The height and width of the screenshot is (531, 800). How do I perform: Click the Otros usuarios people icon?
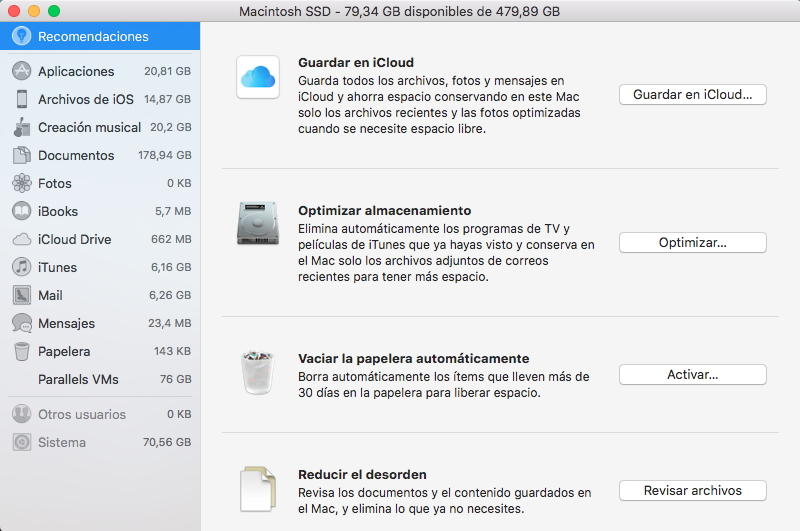(x=21, y=414)
